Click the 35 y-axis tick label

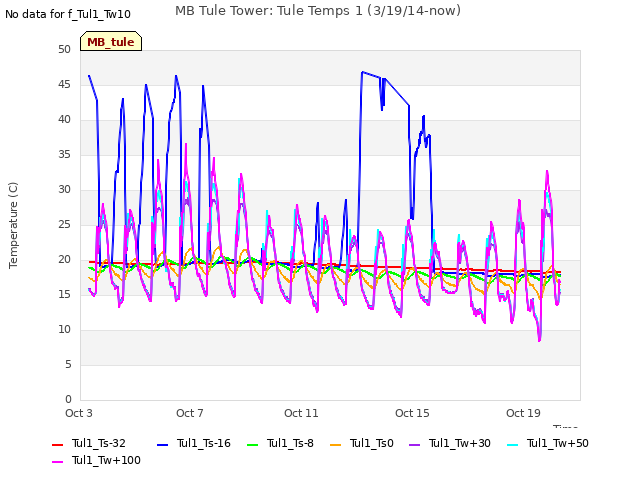pos(64,155)
